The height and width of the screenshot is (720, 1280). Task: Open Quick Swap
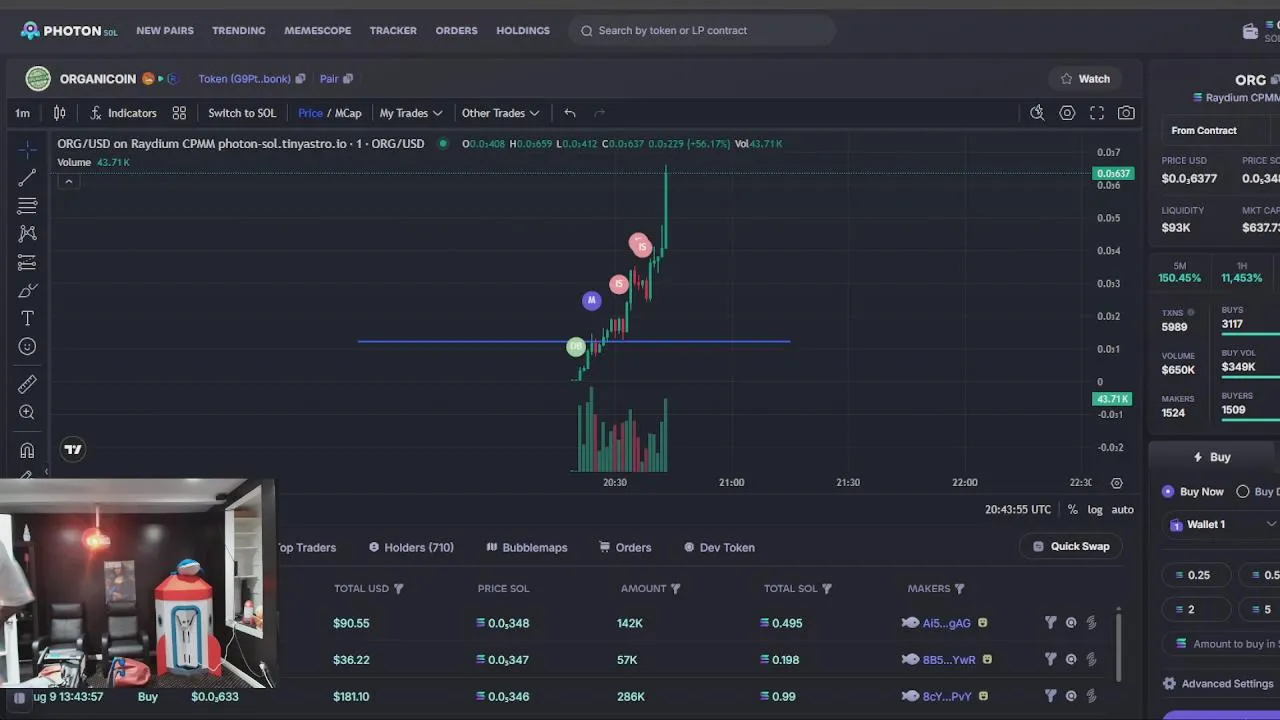(x=1071, y=547)
